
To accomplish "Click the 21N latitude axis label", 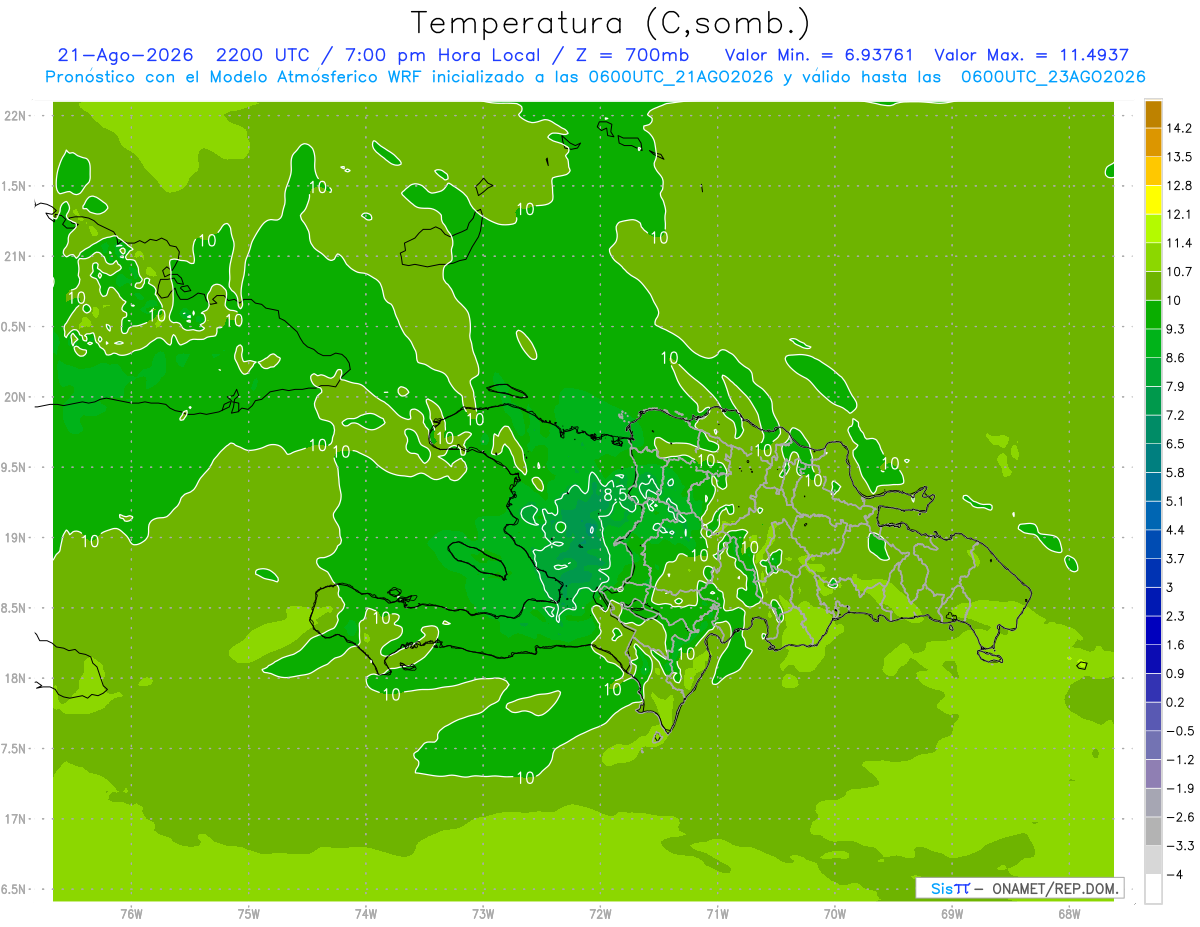I will pyautogui.click(x=14, y=256).
